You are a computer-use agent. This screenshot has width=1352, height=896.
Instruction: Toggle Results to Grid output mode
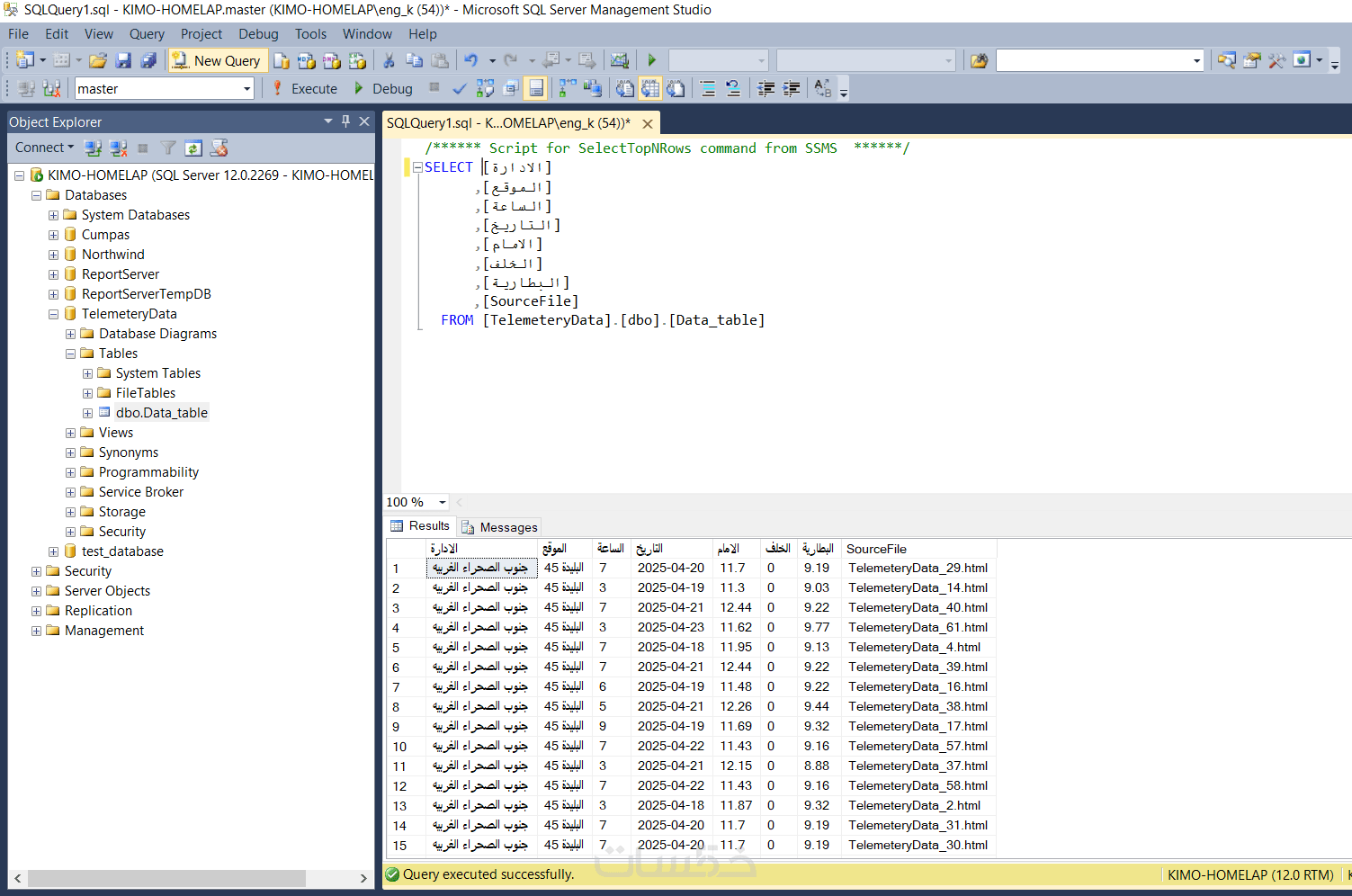point(650,88)
